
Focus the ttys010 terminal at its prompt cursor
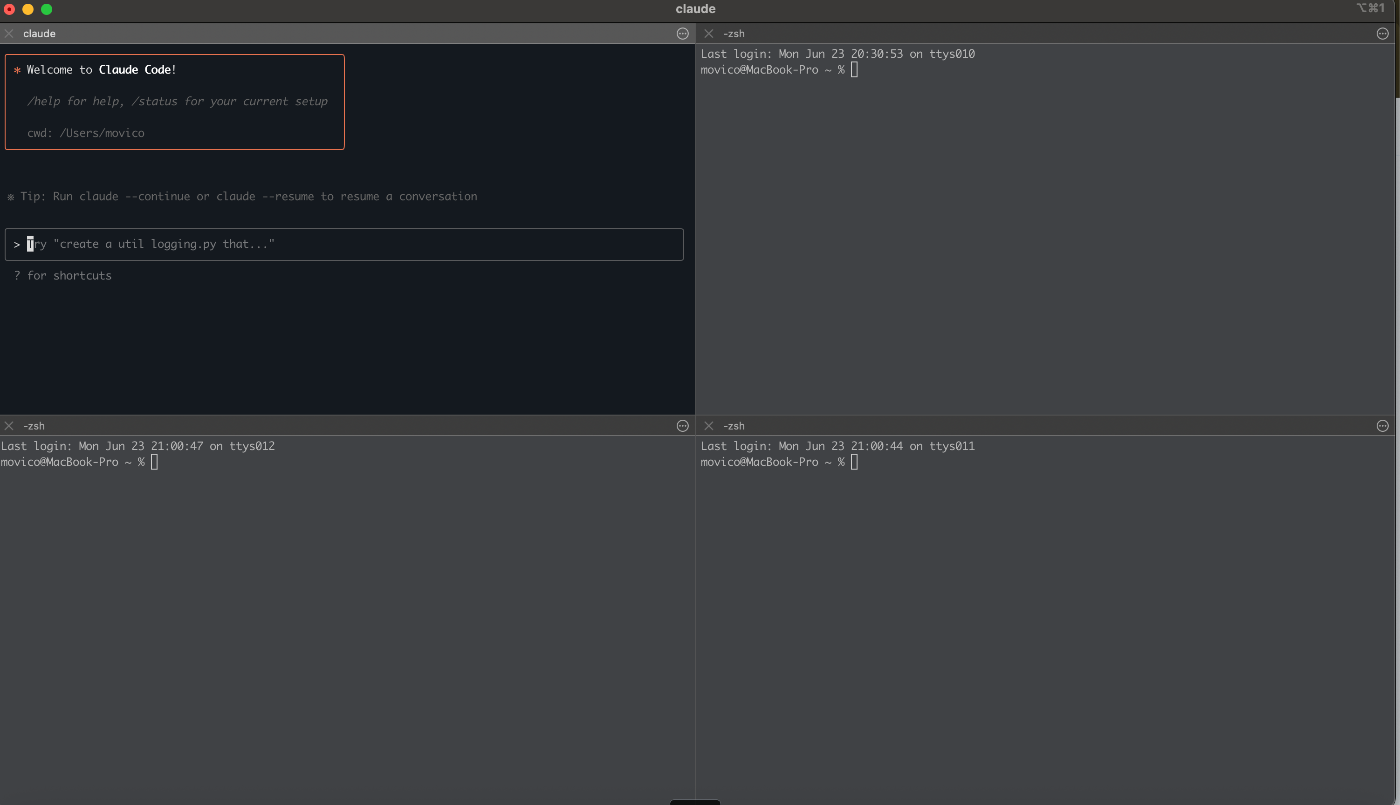click(x=854, y=70)
